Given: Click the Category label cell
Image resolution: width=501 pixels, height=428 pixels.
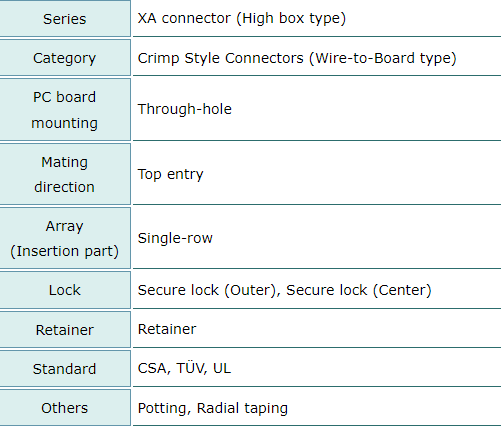Looking at the screenshot, I should (65, 58).
